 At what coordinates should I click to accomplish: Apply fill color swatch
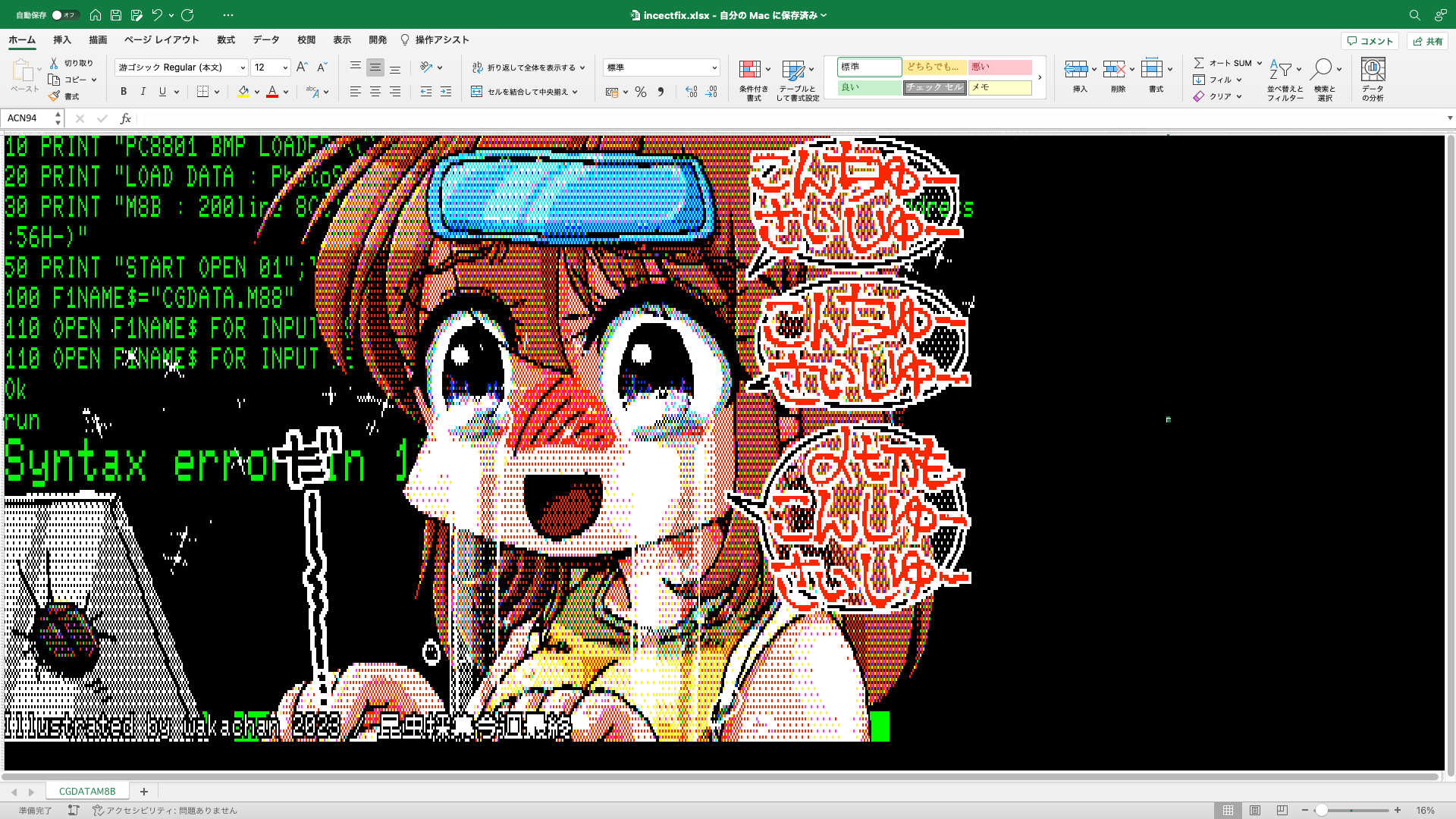(x=243, y=92)
